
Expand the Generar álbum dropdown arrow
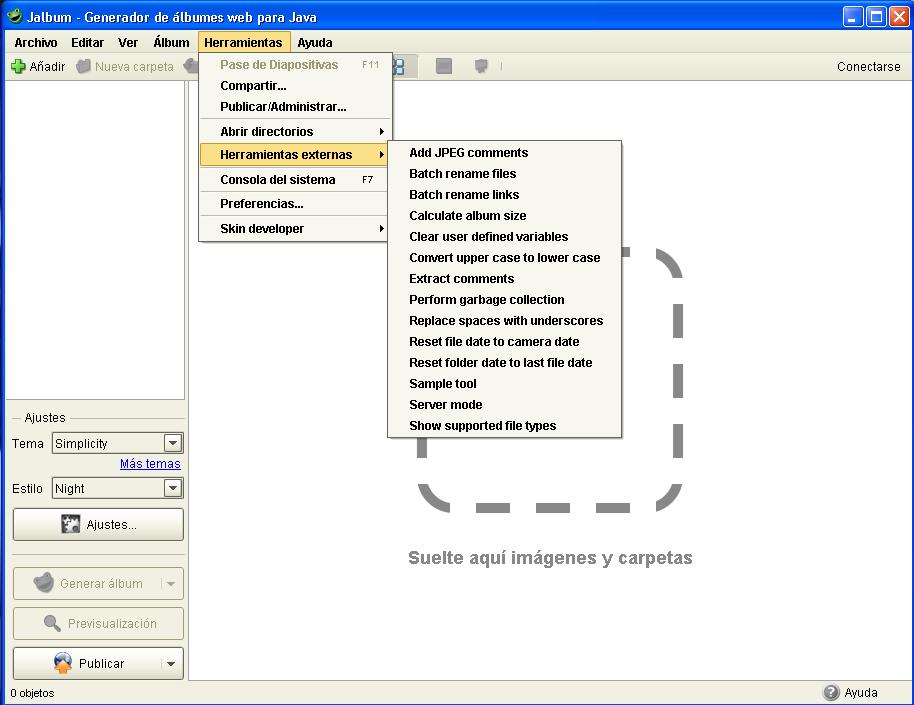click(171, 583)
